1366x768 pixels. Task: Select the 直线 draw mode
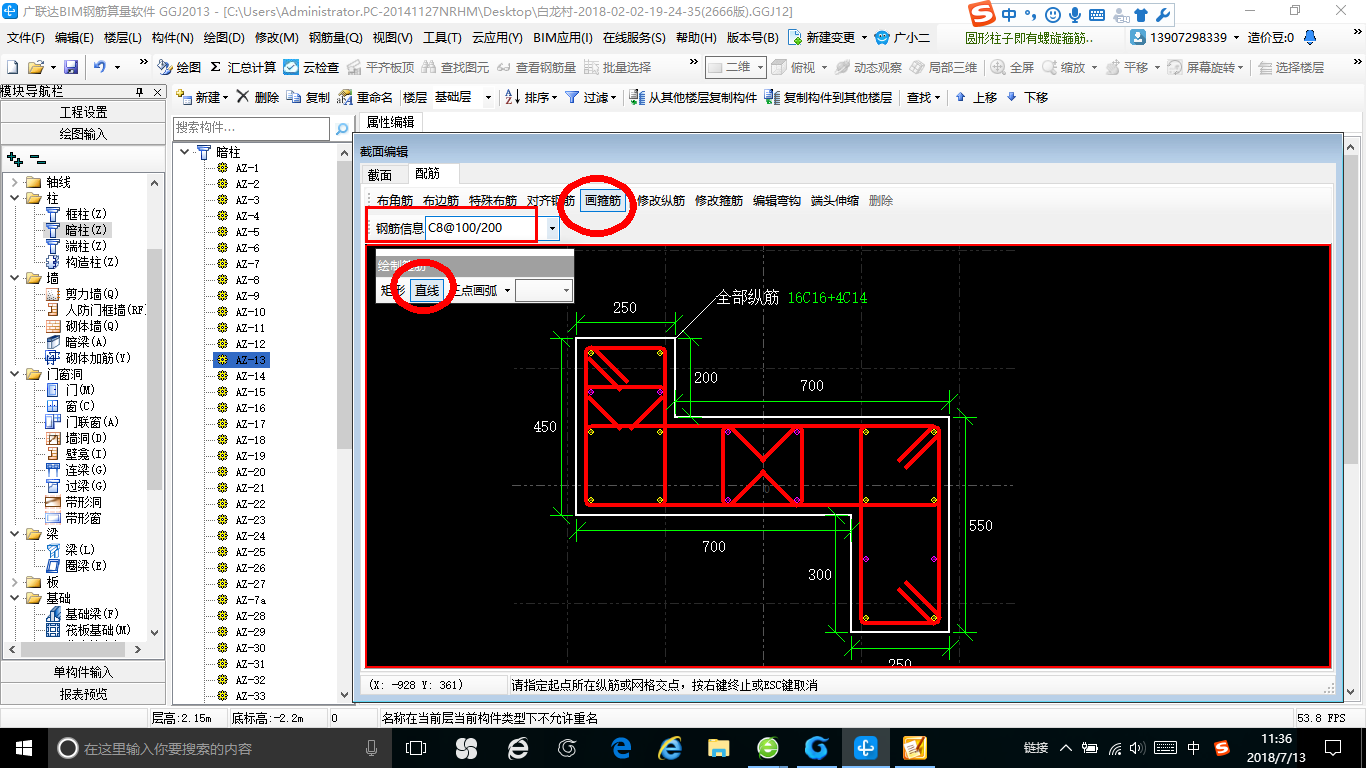(x=427, y=290)
